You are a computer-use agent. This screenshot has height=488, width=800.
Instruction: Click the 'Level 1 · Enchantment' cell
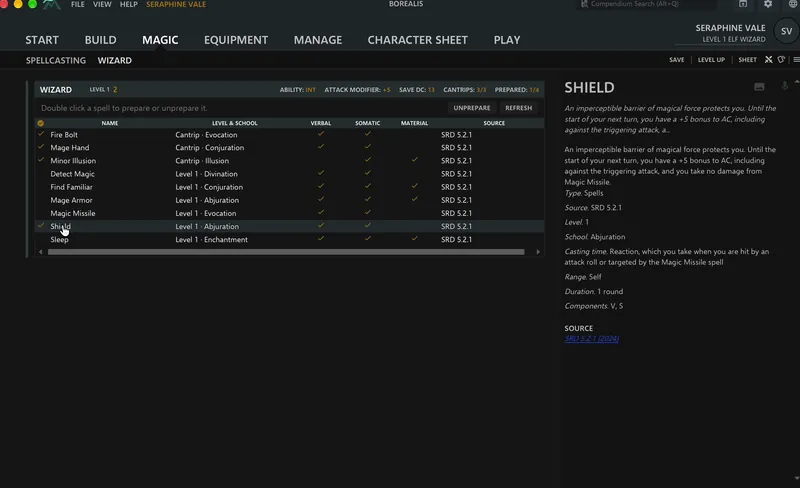211,239
